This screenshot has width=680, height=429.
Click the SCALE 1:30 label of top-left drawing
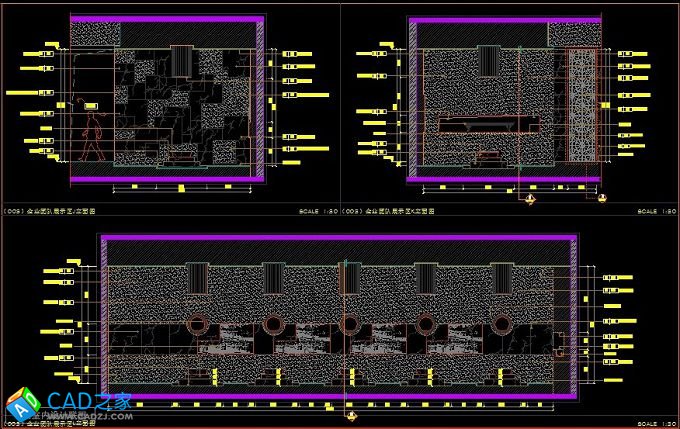coord(318,212)
